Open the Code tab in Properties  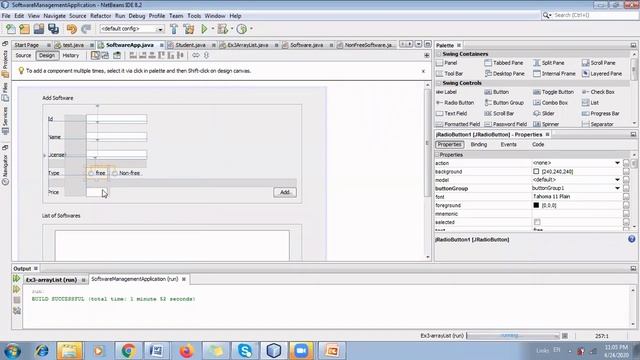(538, 144)
